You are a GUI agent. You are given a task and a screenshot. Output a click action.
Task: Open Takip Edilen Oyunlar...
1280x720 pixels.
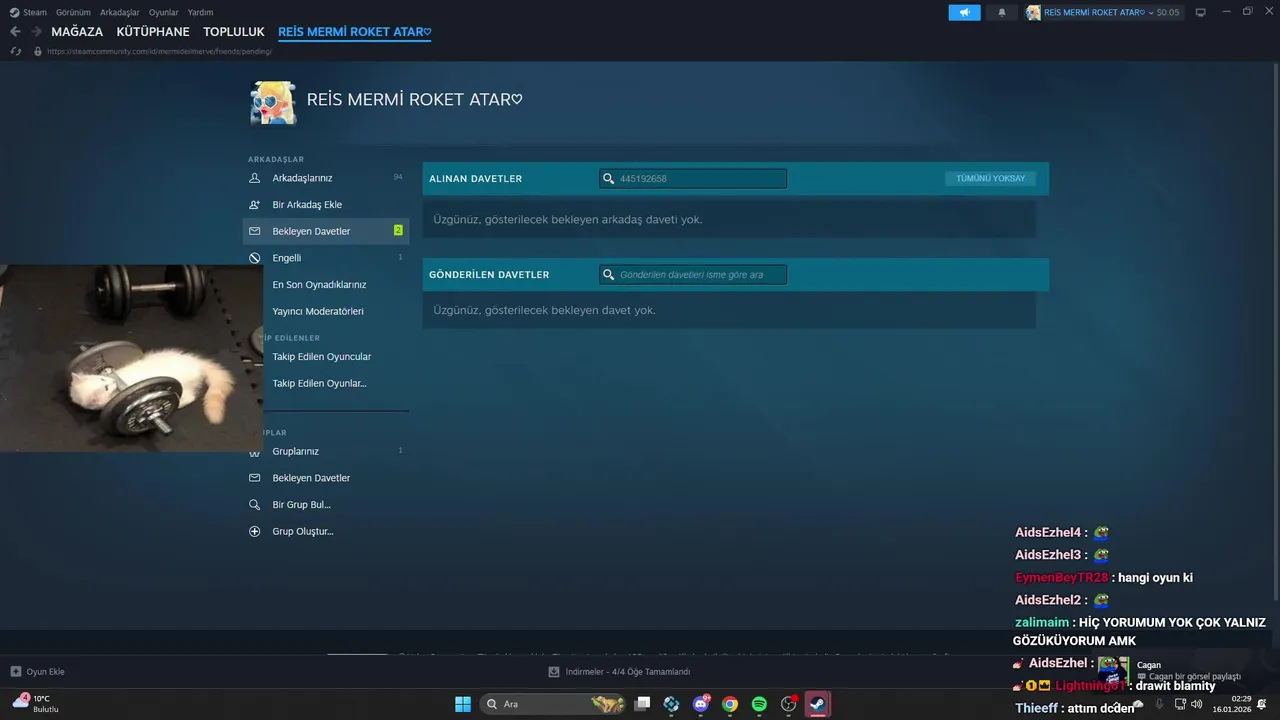pos(319,383)
